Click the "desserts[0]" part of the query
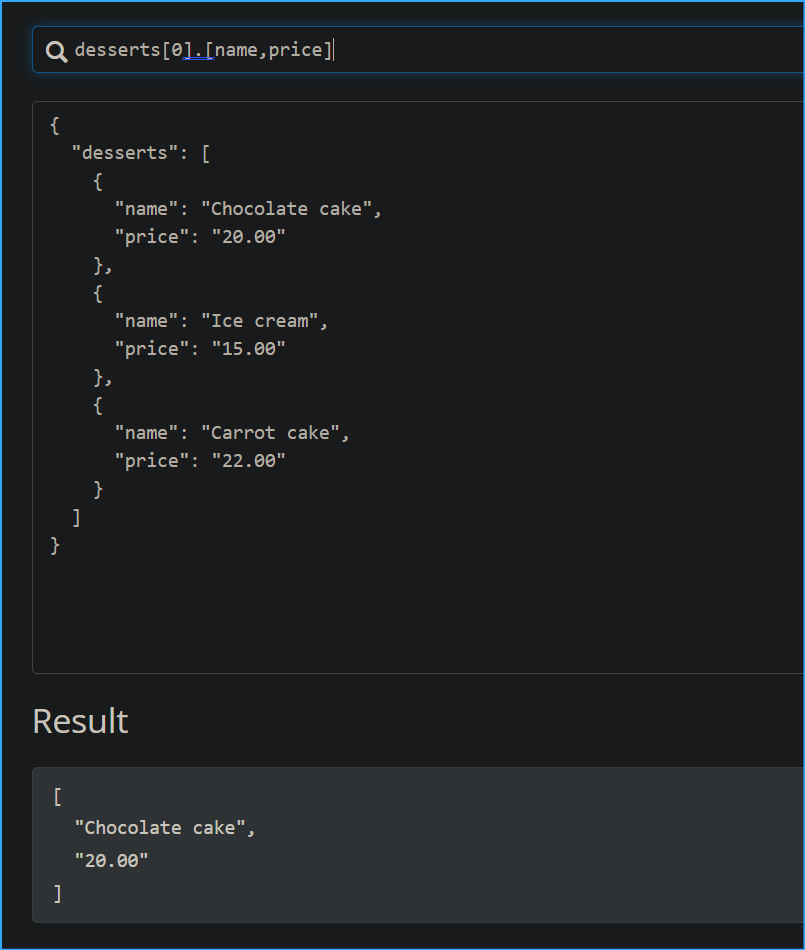Screen dimensions: 805x950 click(128, 50)
